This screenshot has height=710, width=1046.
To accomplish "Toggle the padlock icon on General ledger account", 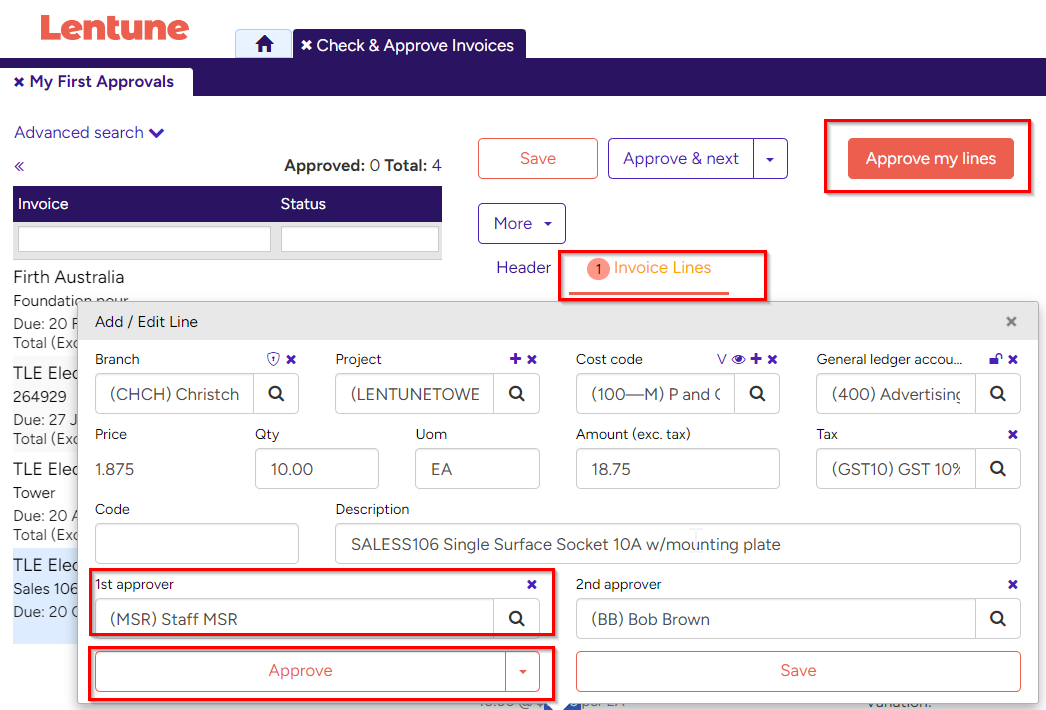I will [994, 358].
